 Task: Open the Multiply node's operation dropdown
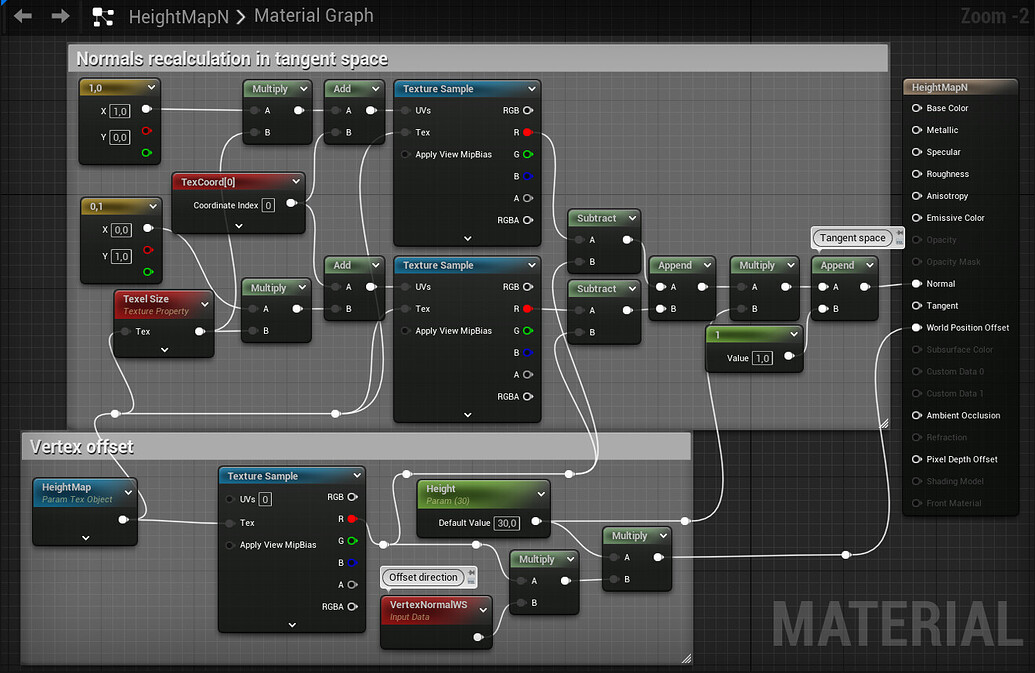(x=303, y=88)
